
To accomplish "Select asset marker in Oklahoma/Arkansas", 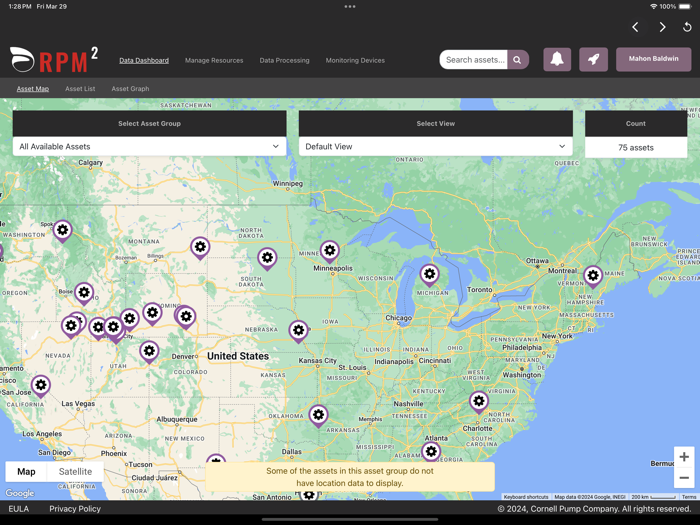I will pos(318,416).
